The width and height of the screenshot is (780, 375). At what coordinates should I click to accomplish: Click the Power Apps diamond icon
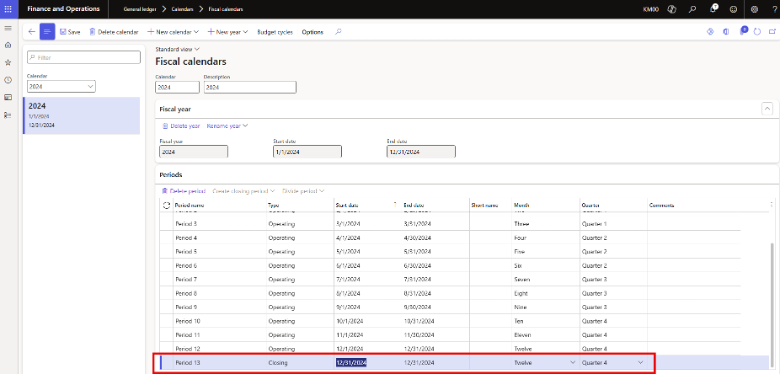[710, 32]
